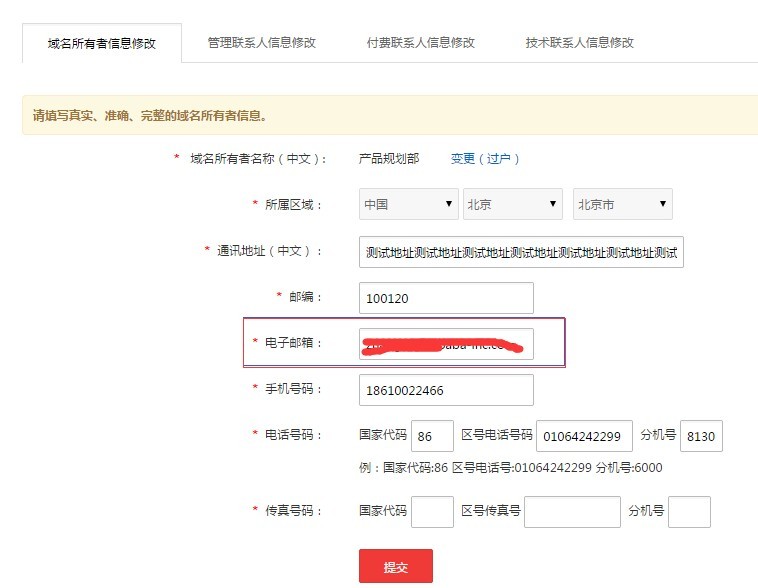Select the 付费联系人信息修改 tab
The width and height of the screenshot is (758, 588).
pos(421,43)
